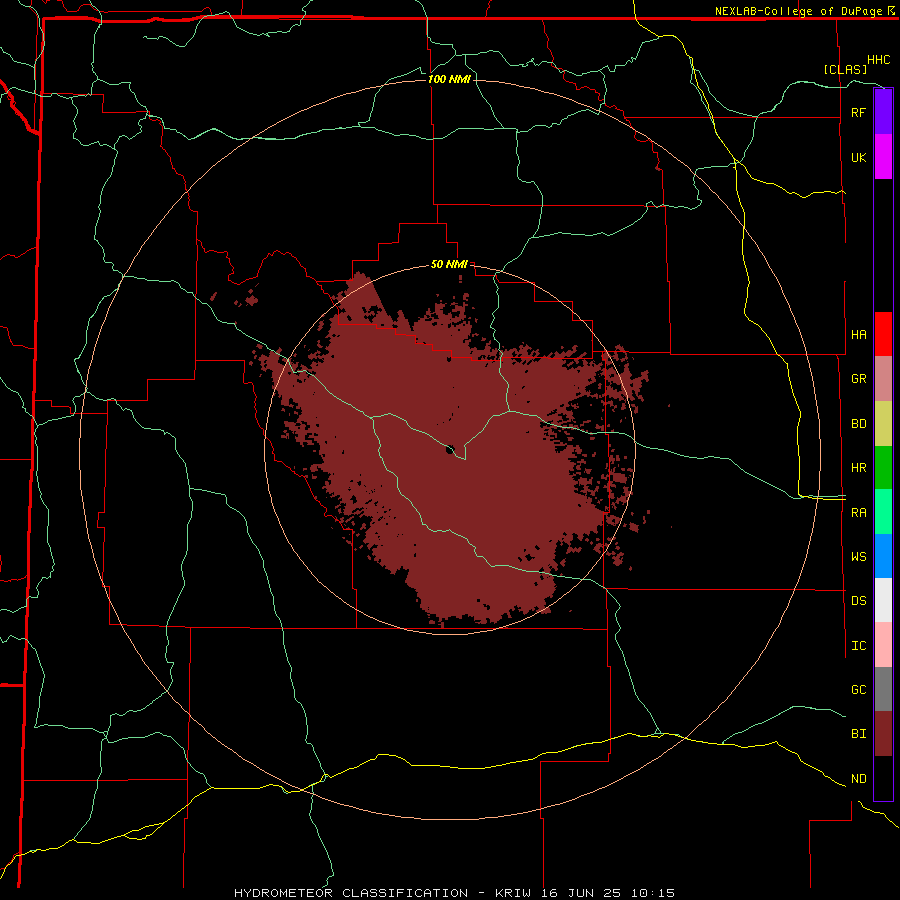
Task: Click the BI legend label
Action: (x=858, y=734)
